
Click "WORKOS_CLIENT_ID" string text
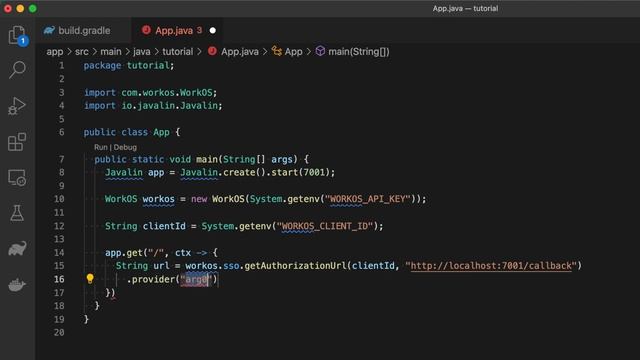(x=325, y=226)
